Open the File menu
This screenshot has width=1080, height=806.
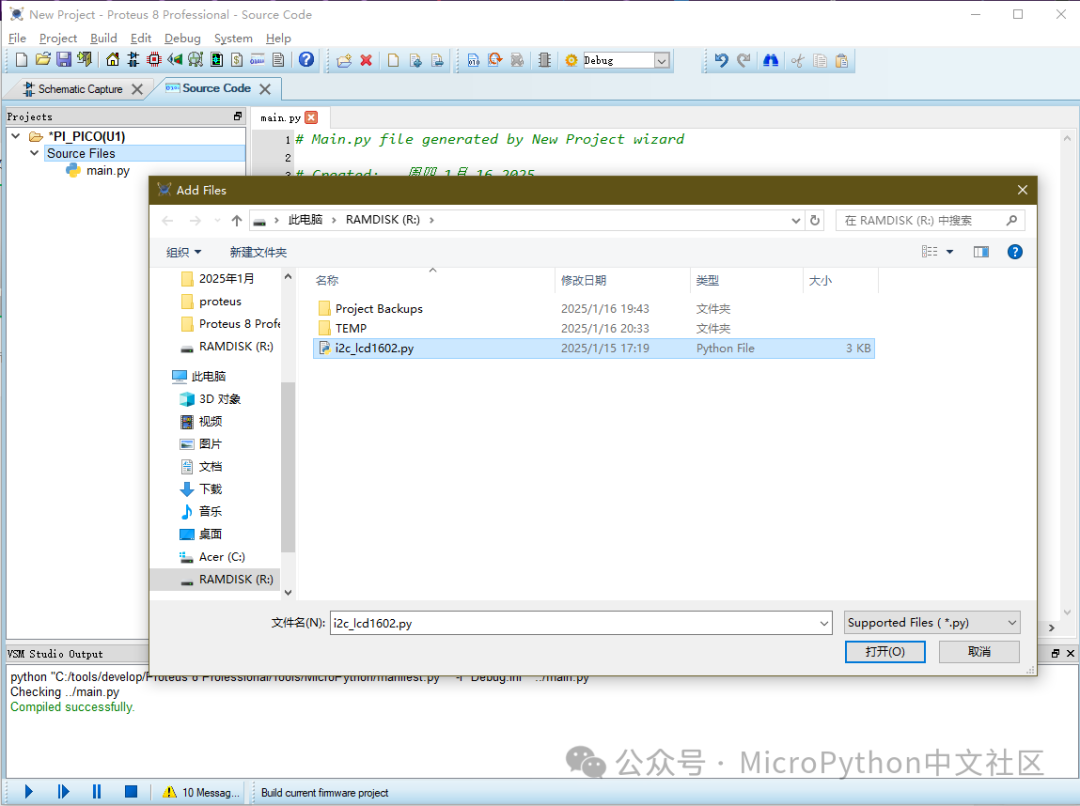pos(17,38)
